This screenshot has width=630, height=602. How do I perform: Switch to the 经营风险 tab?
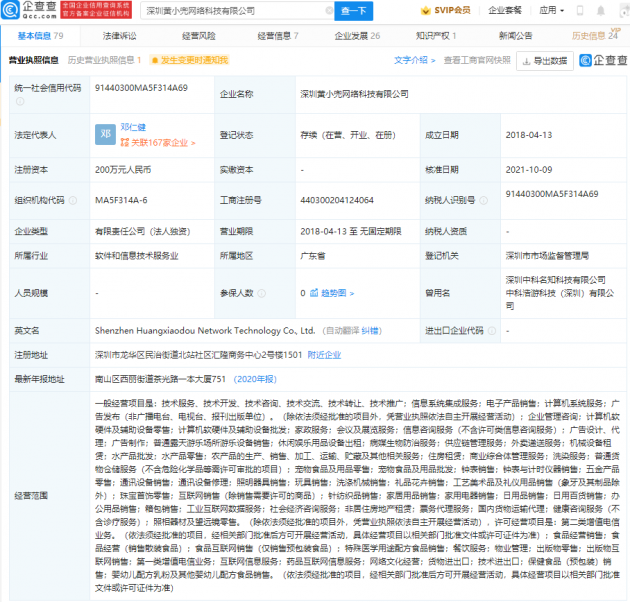198,36
